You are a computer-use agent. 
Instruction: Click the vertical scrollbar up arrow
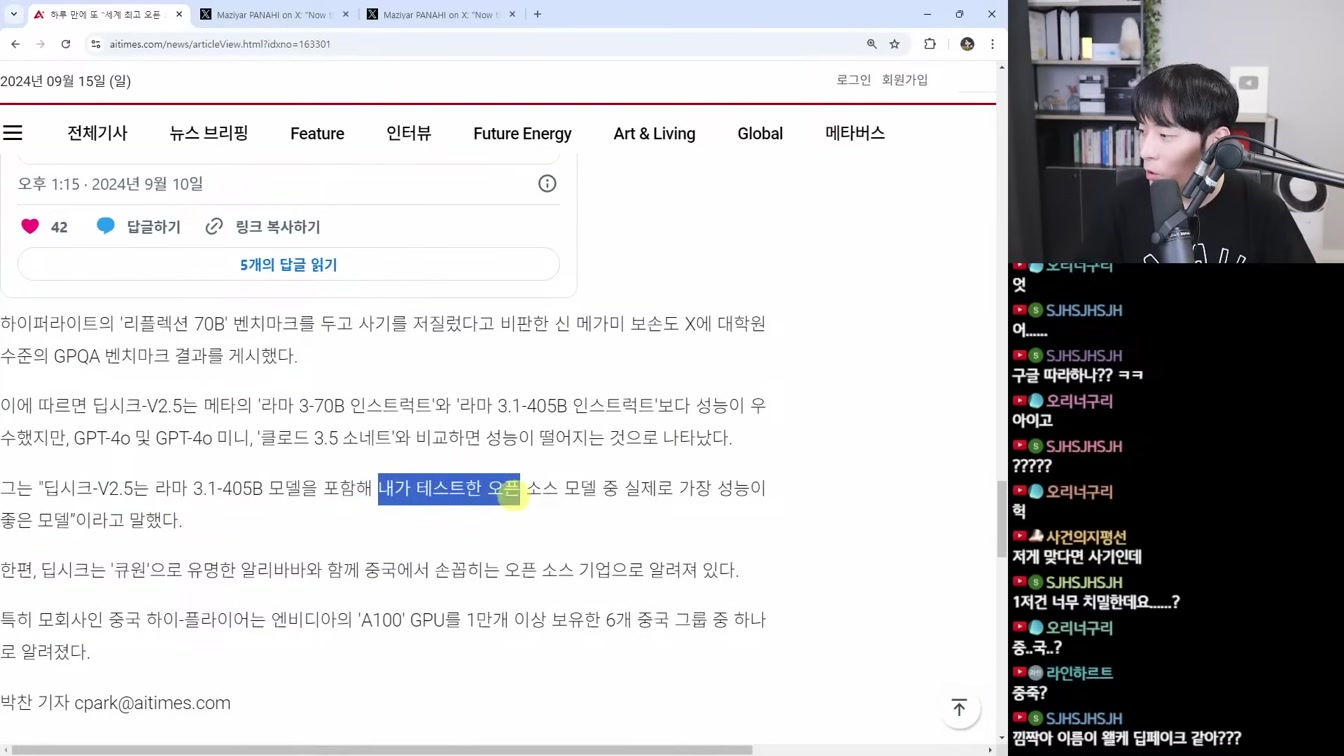1002,68
